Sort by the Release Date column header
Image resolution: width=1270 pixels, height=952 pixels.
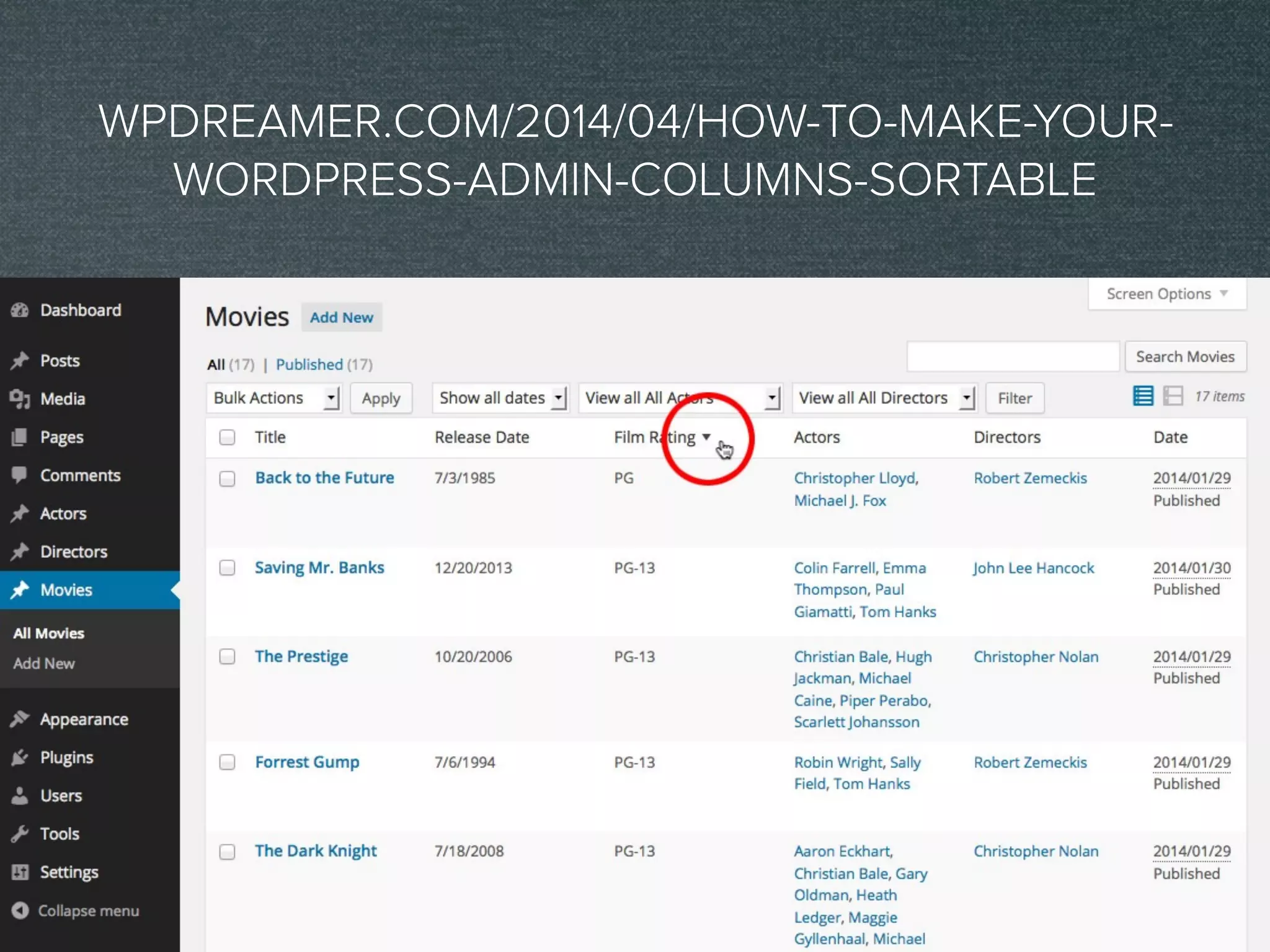(482, 437)
